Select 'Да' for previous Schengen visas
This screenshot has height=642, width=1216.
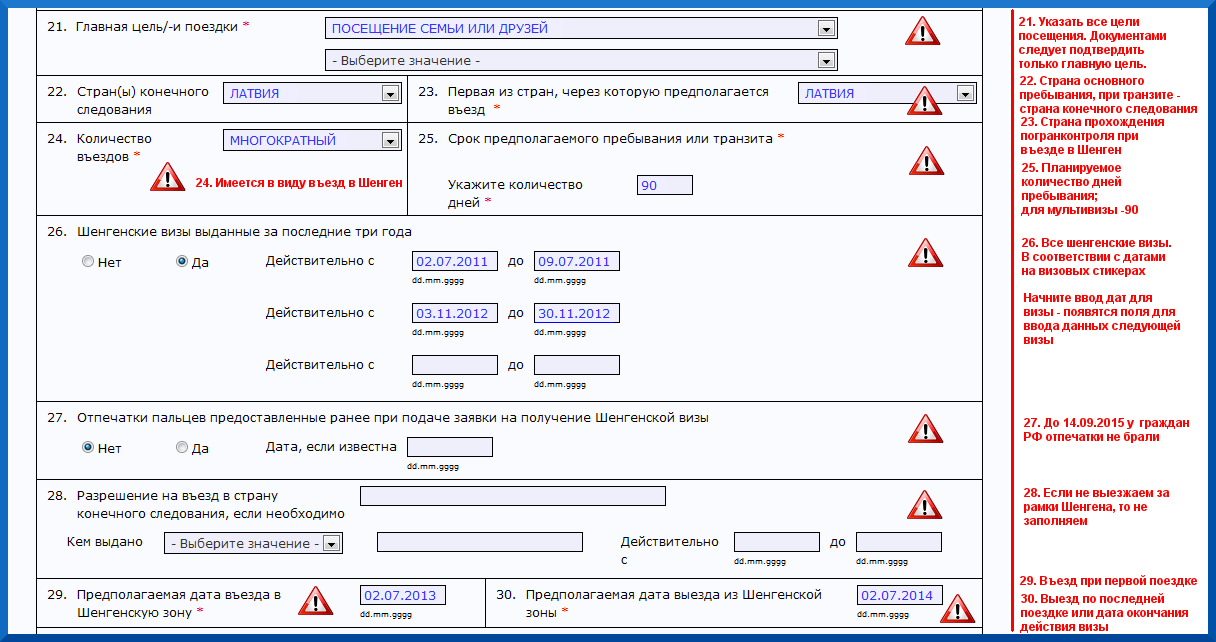[182, 262]
